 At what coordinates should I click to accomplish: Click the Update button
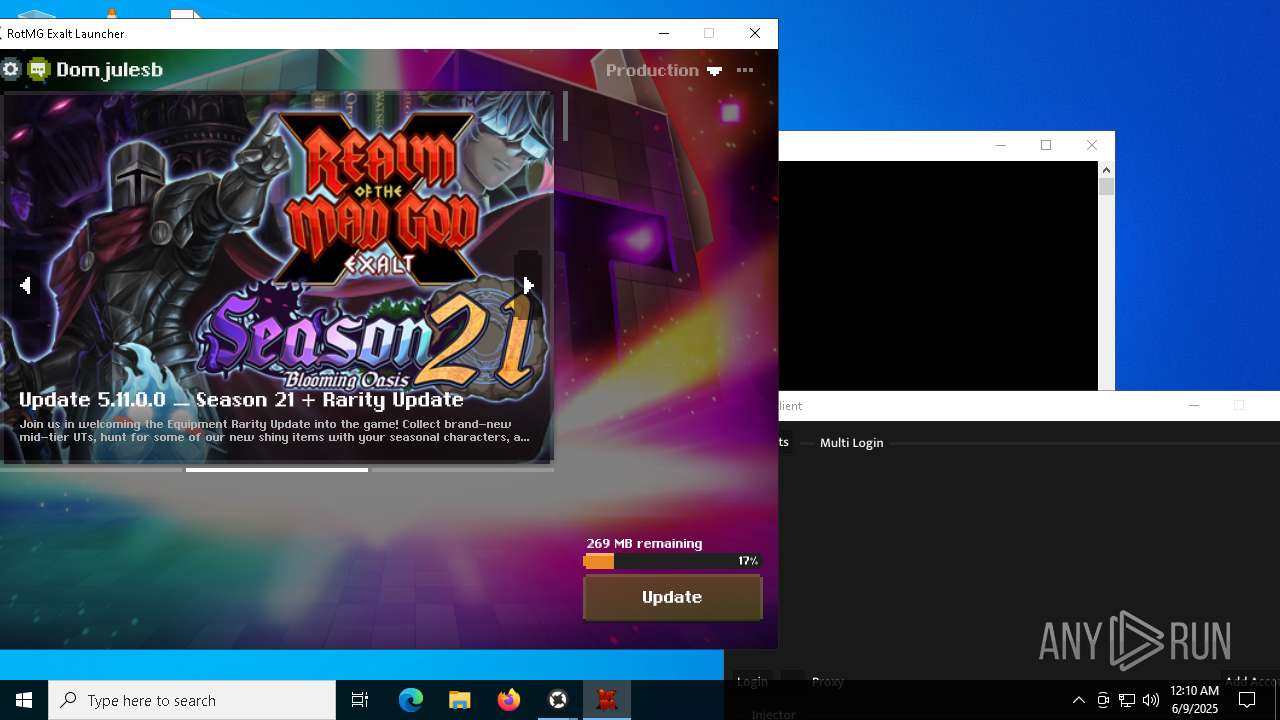672,597
